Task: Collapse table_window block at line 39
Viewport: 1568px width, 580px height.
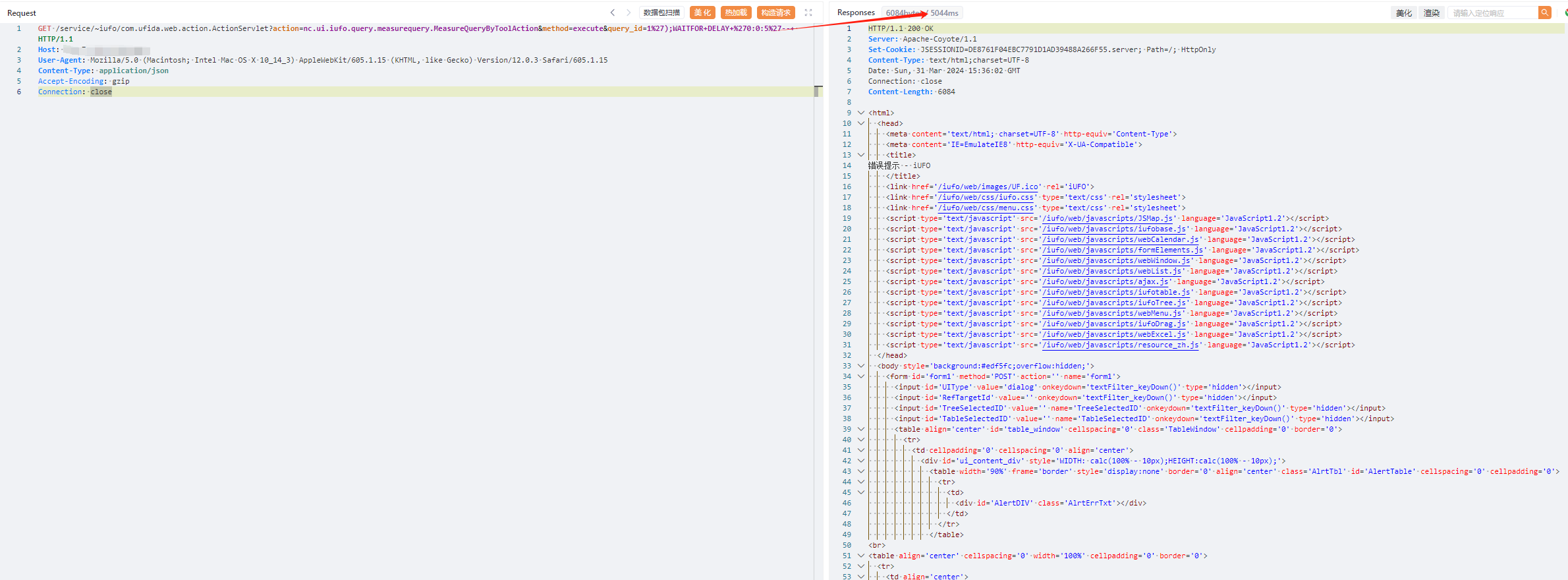Action: pos(860,429)
